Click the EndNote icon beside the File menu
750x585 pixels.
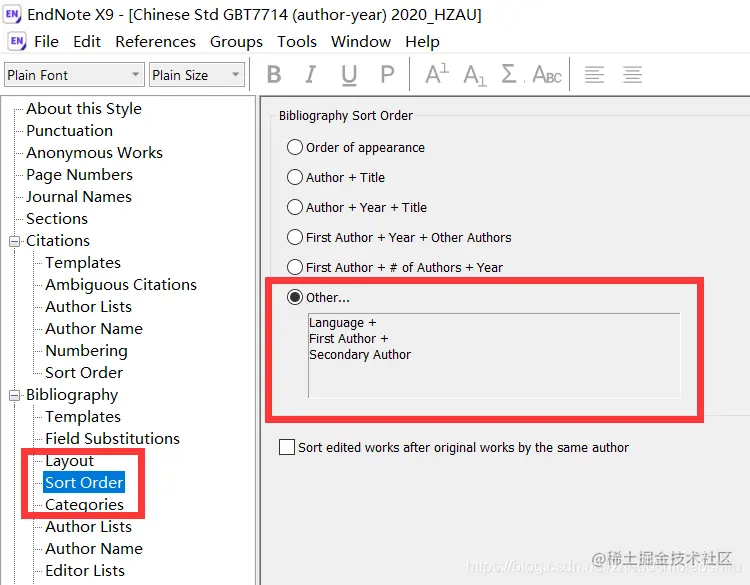tap(17, 42)
